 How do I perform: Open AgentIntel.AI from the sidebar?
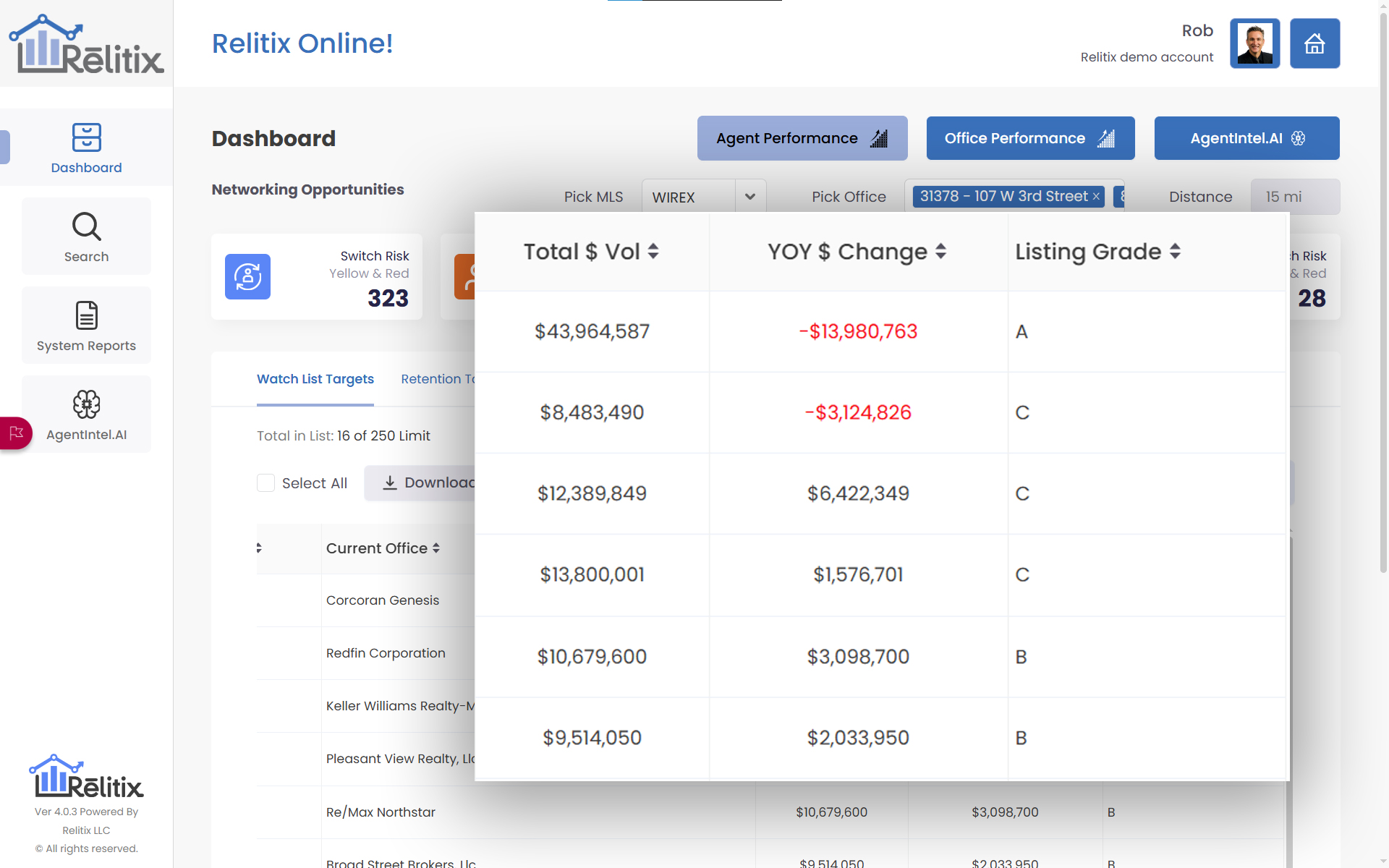click(x=86, y=414)
